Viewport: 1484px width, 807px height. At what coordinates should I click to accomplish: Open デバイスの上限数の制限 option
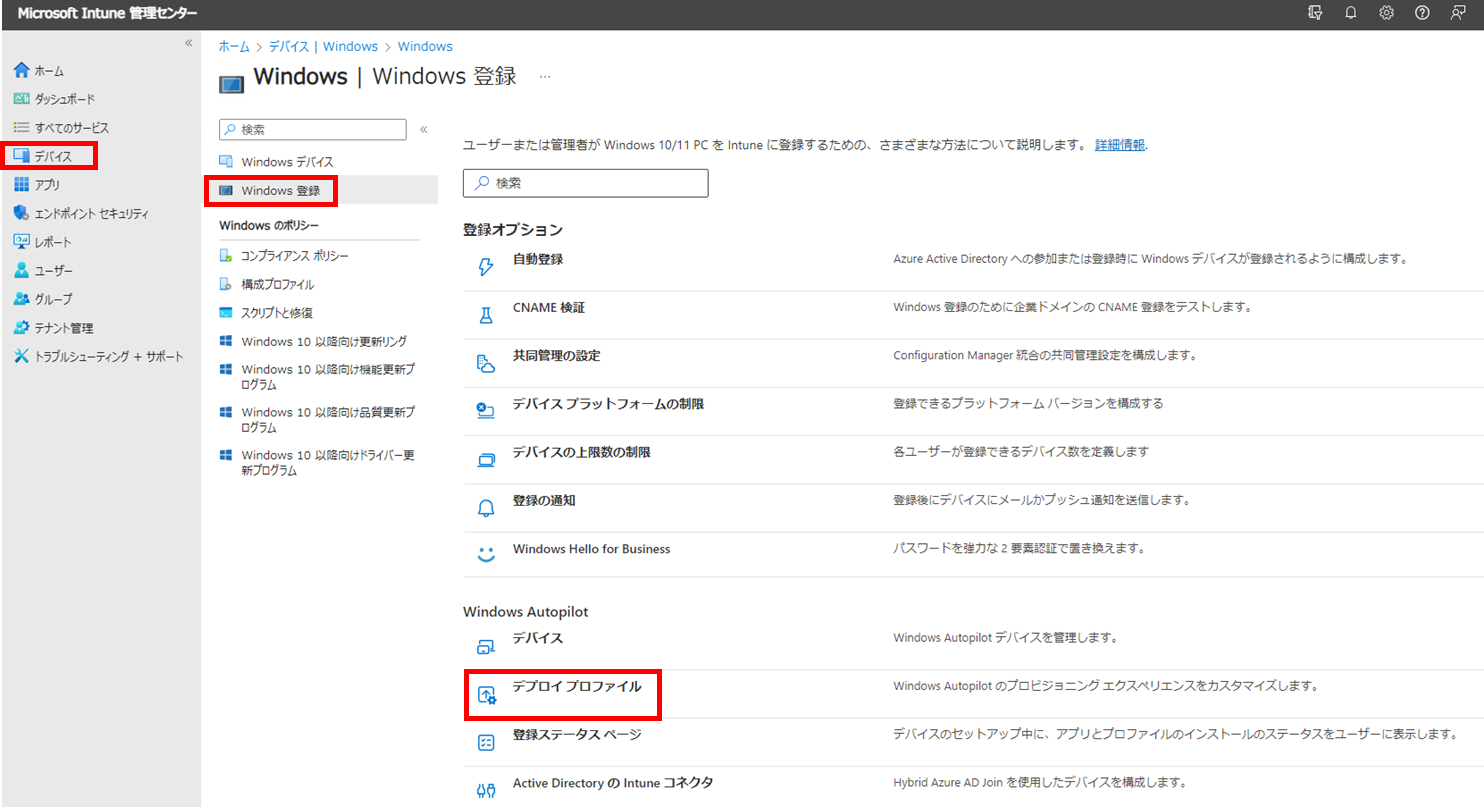(582, 452)
